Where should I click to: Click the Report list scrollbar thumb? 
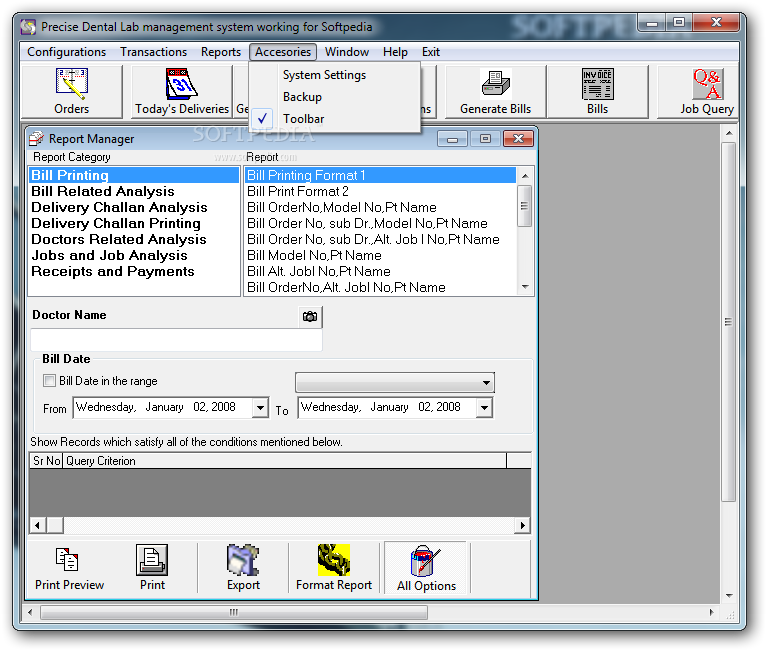point(525,206)
